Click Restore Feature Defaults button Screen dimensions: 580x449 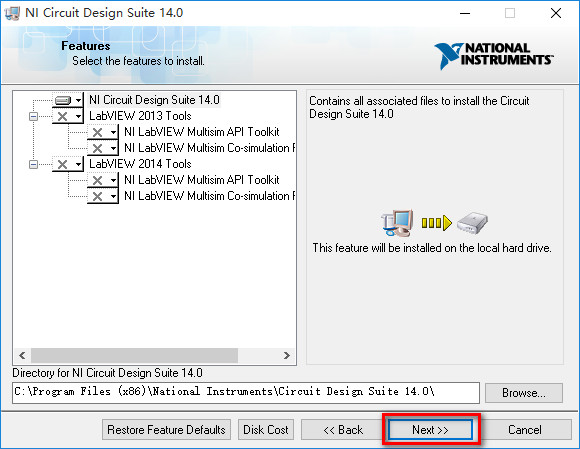point(166,430)
